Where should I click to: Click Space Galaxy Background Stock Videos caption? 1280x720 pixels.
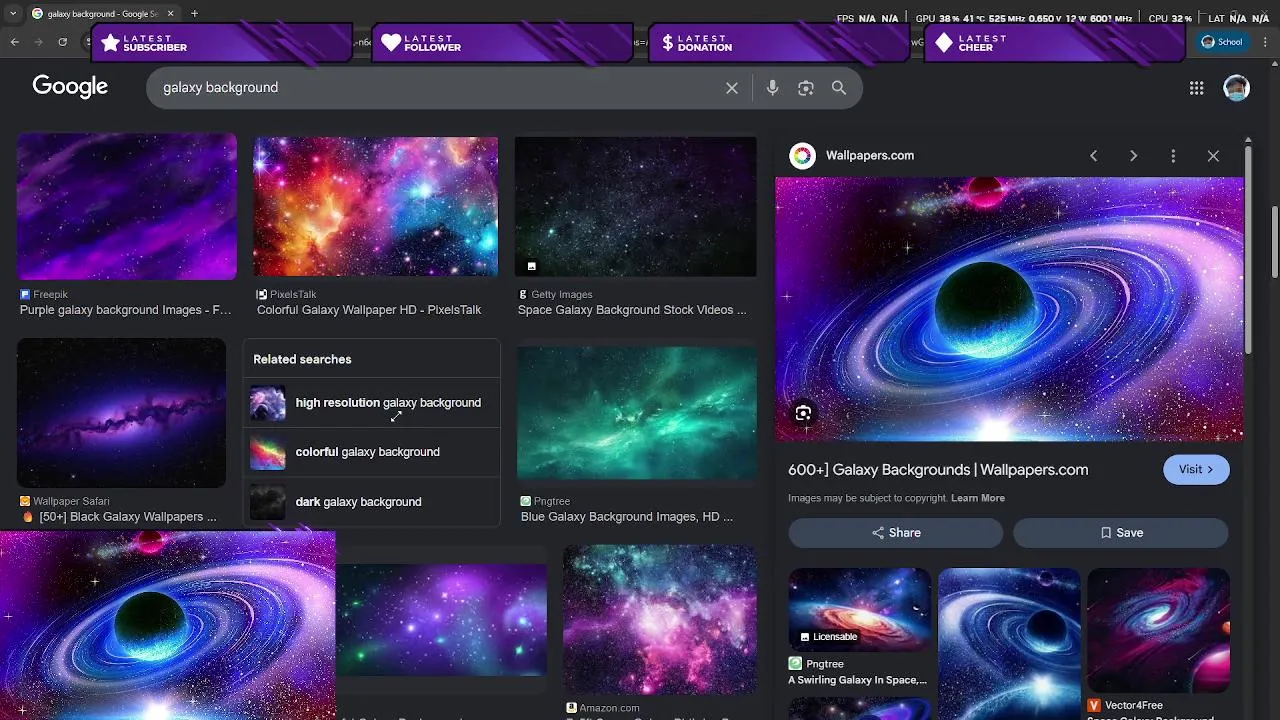pyautogui.click(x=632, y=310)
